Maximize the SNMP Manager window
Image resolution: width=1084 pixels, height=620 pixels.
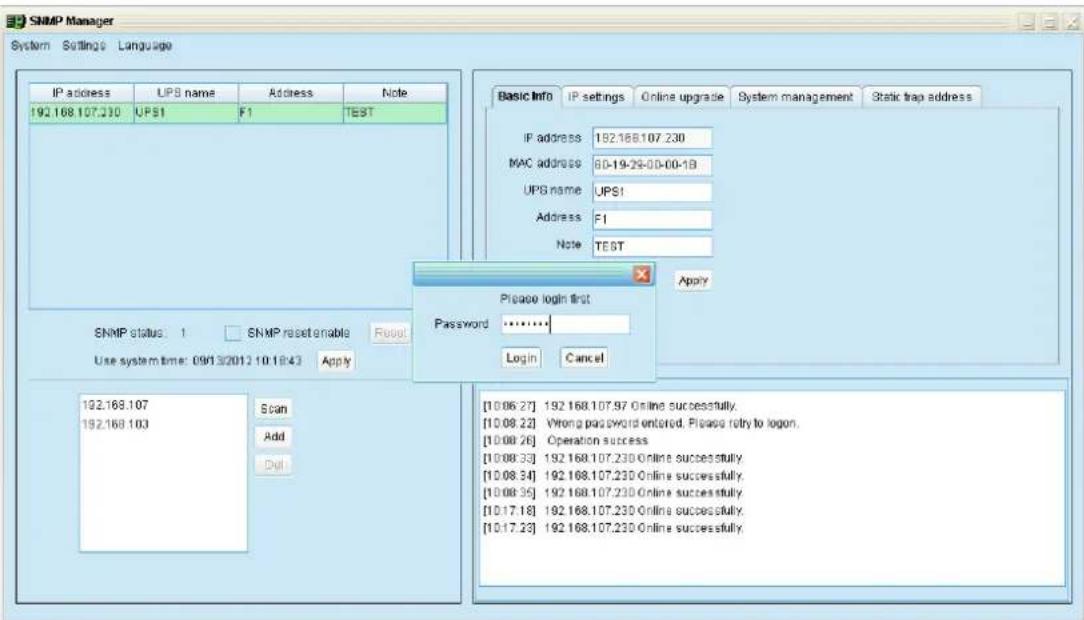[1049, 23]
